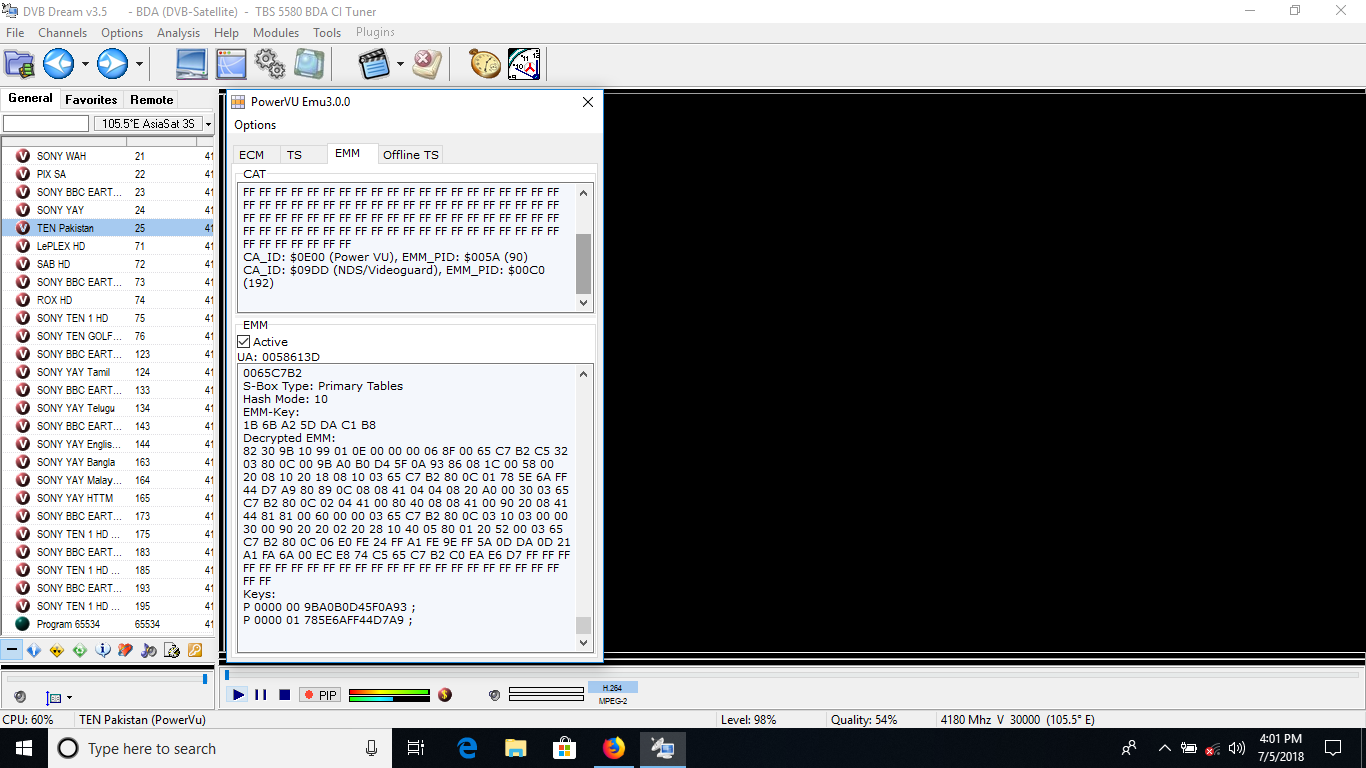Click the red heart favorites icon
Viewport: 1366px width, 768px height.
125,650
